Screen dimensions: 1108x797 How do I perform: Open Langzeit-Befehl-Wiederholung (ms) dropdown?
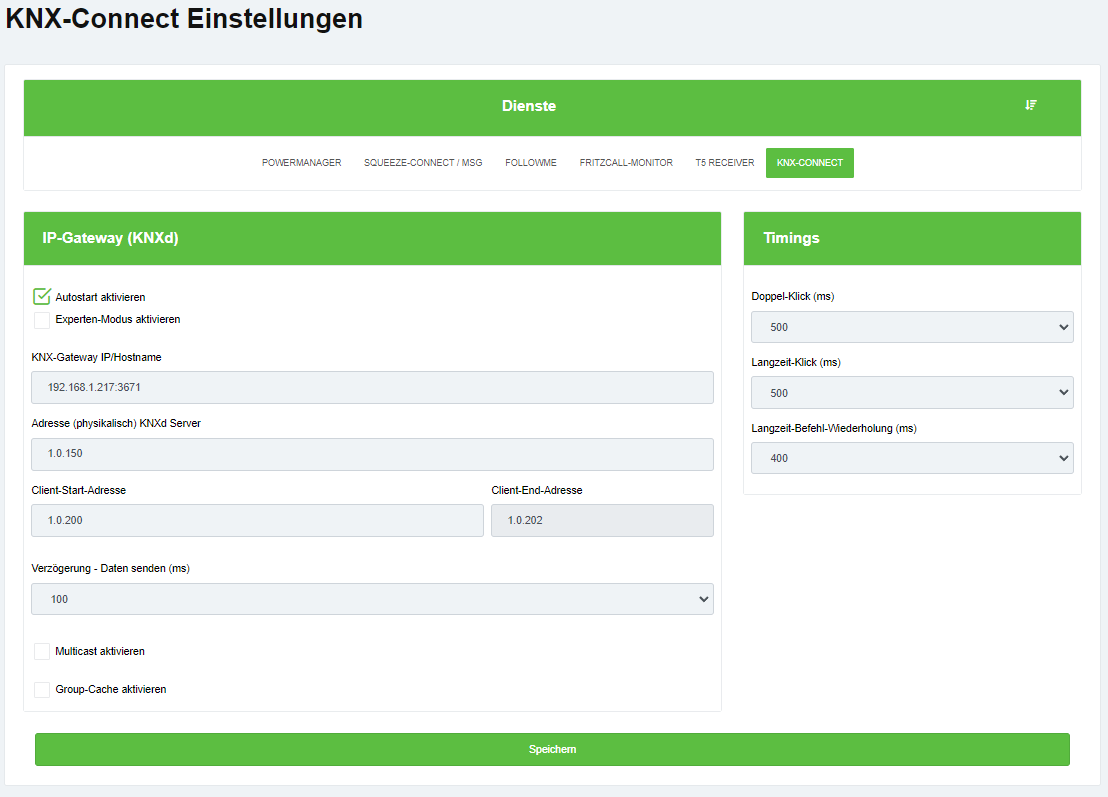coord(912,458)
